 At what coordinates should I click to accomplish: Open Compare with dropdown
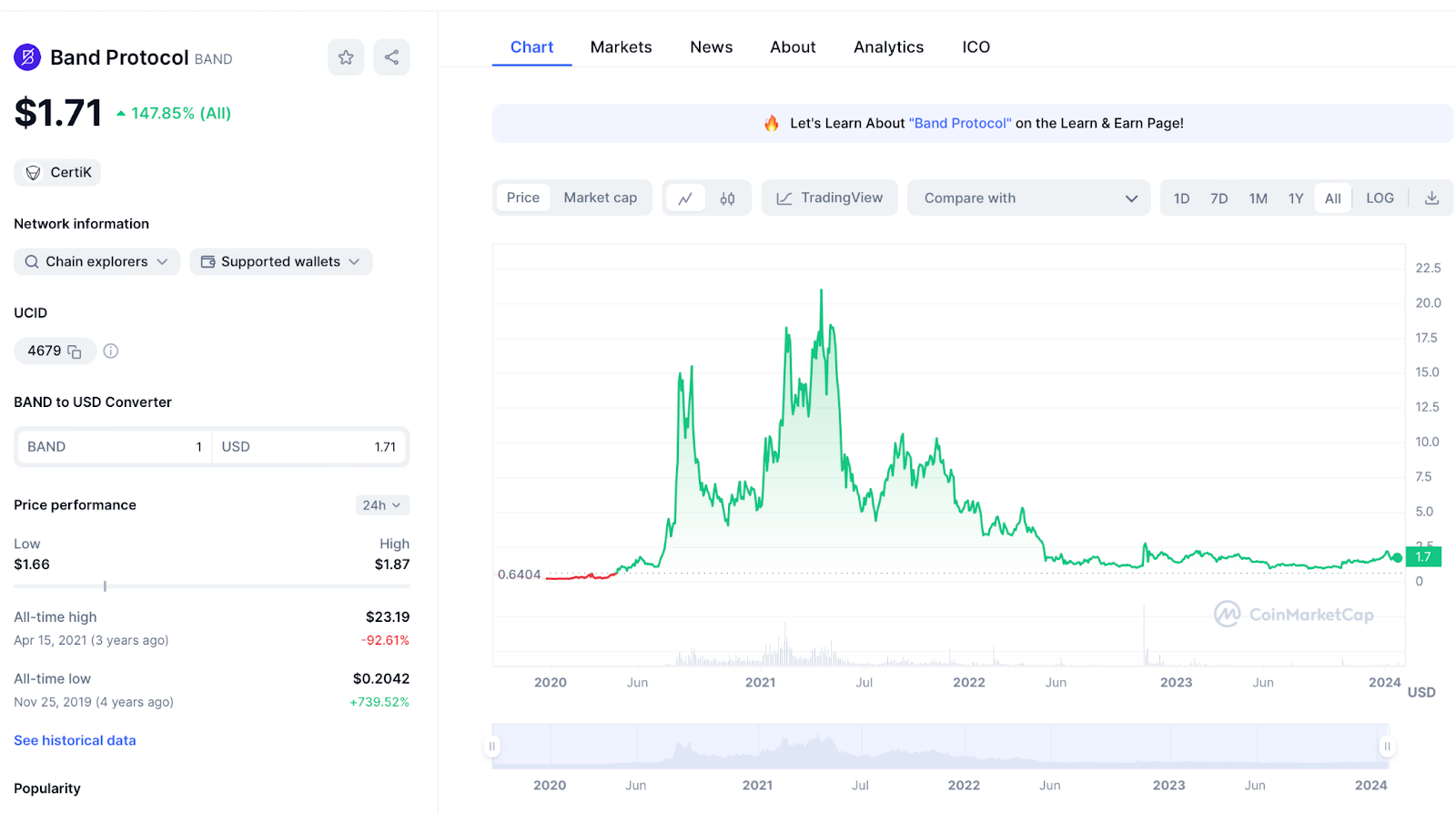click(x=1029, y=198)
